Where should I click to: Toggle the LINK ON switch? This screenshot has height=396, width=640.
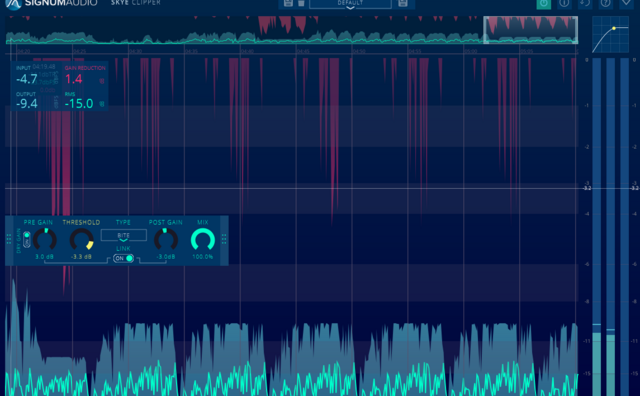(x=123, y=258)
